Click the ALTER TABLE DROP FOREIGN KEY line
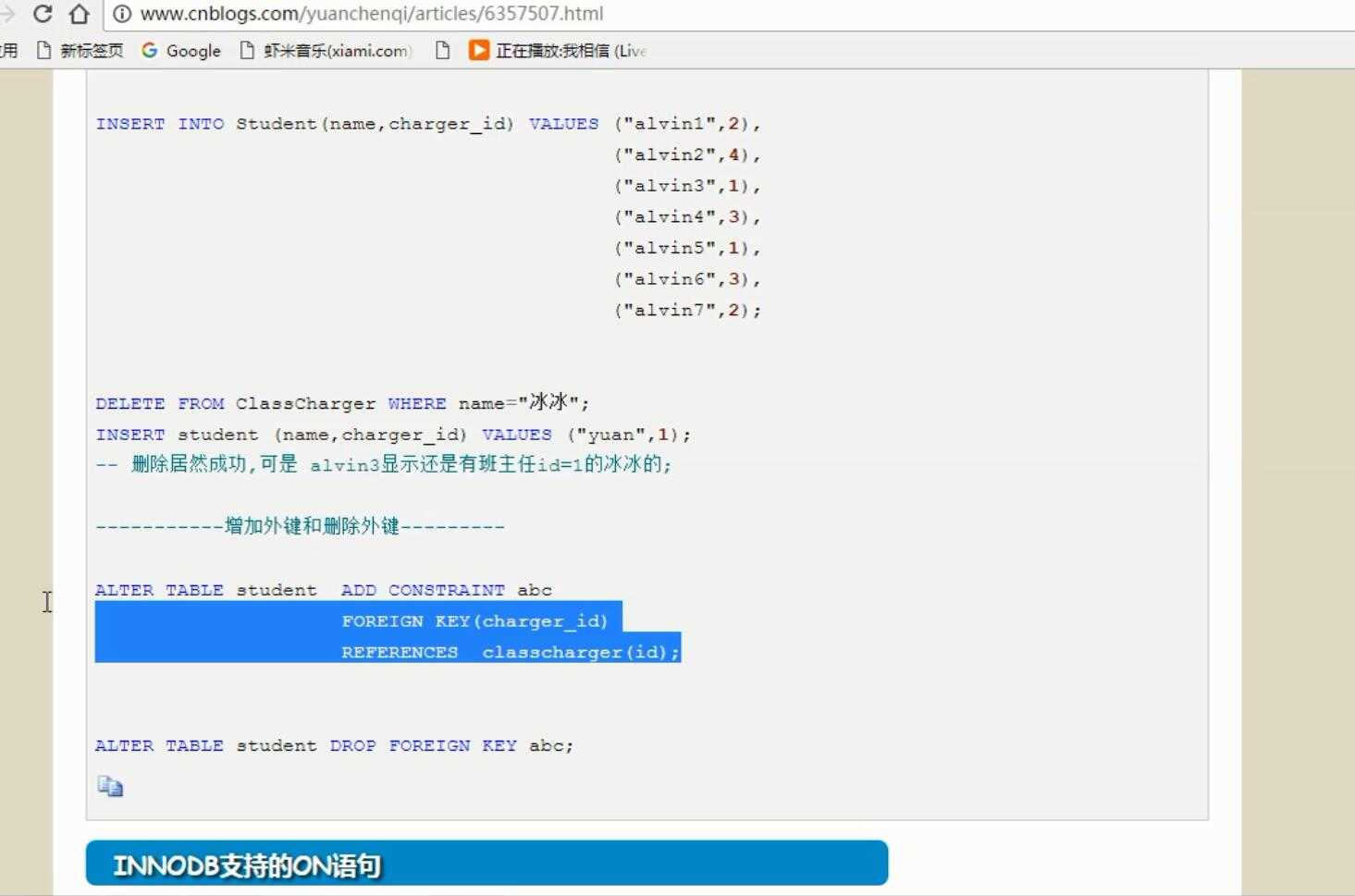This screenshot has width=1355, height=896. [334, 745]
